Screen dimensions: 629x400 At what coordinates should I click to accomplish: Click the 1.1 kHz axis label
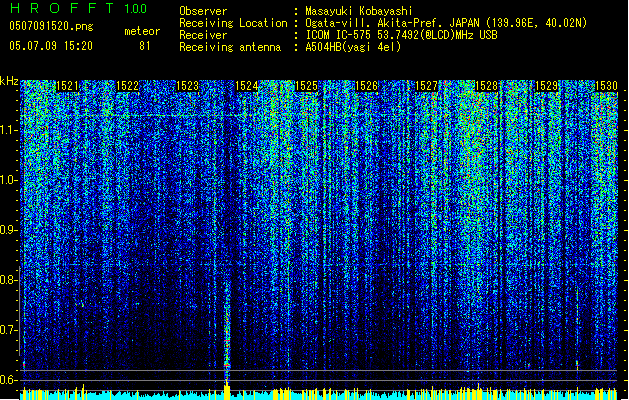point(9,130)
